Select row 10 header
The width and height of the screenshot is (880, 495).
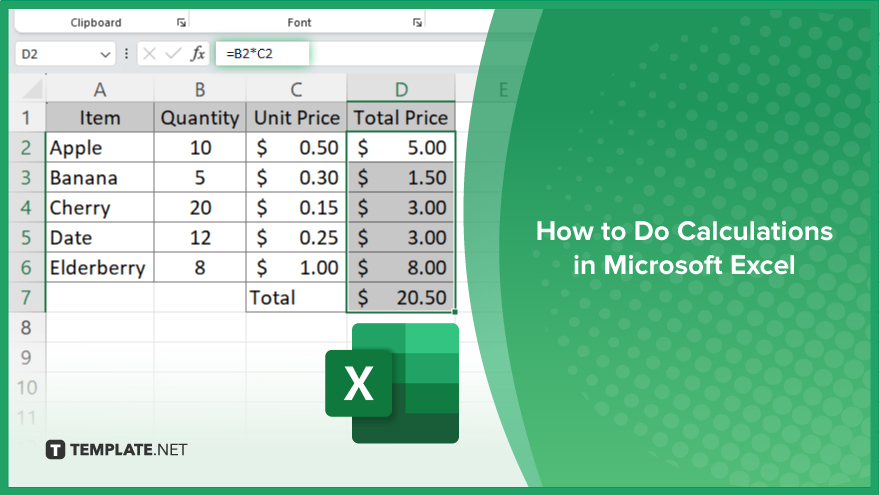tap(26, 387)
